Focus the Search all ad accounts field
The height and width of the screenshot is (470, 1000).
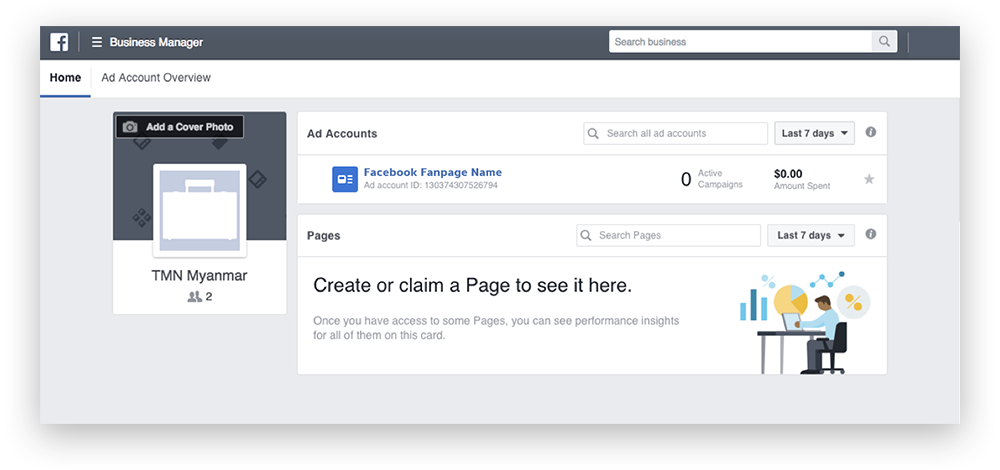coord(675,133)
